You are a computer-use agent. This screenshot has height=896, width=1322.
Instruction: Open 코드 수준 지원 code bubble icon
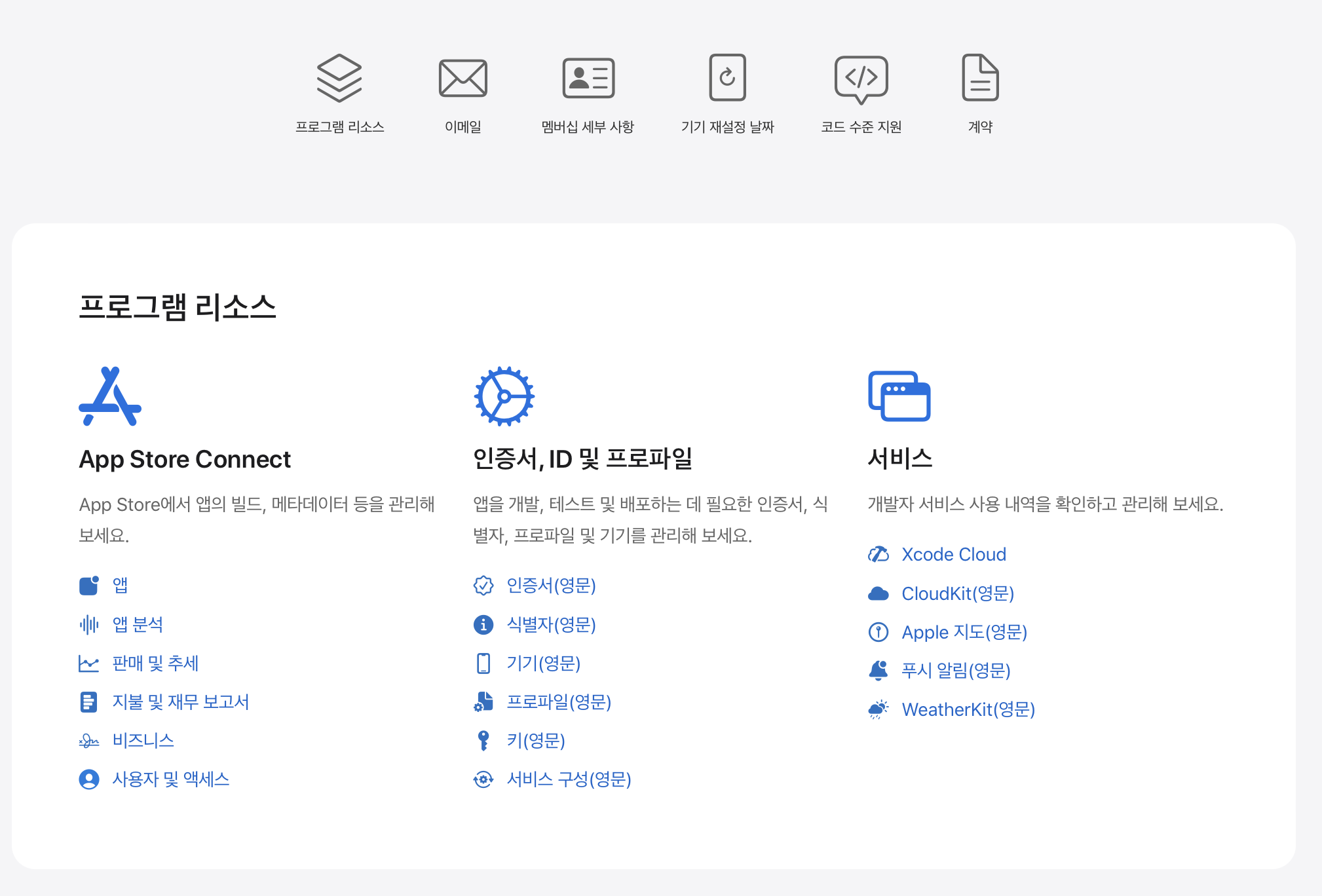[861, 79]
